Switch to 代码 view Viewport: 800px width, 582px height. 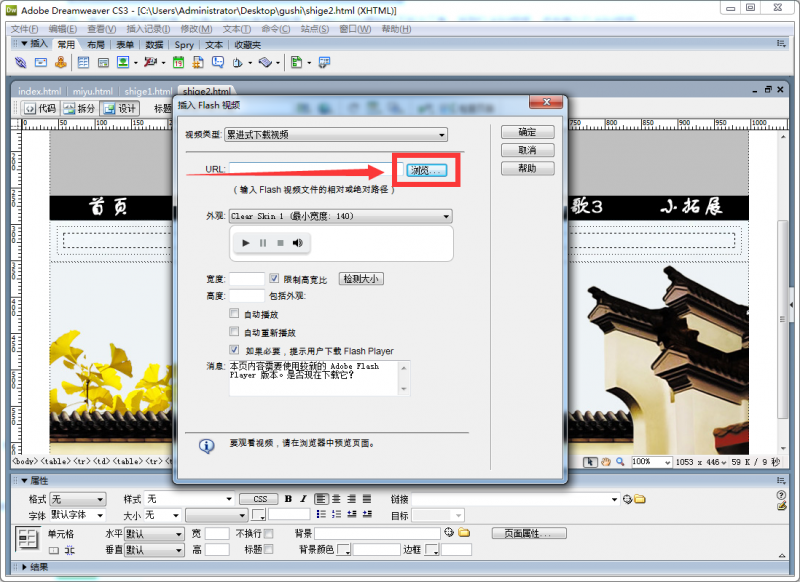click(x=40, y=109)
